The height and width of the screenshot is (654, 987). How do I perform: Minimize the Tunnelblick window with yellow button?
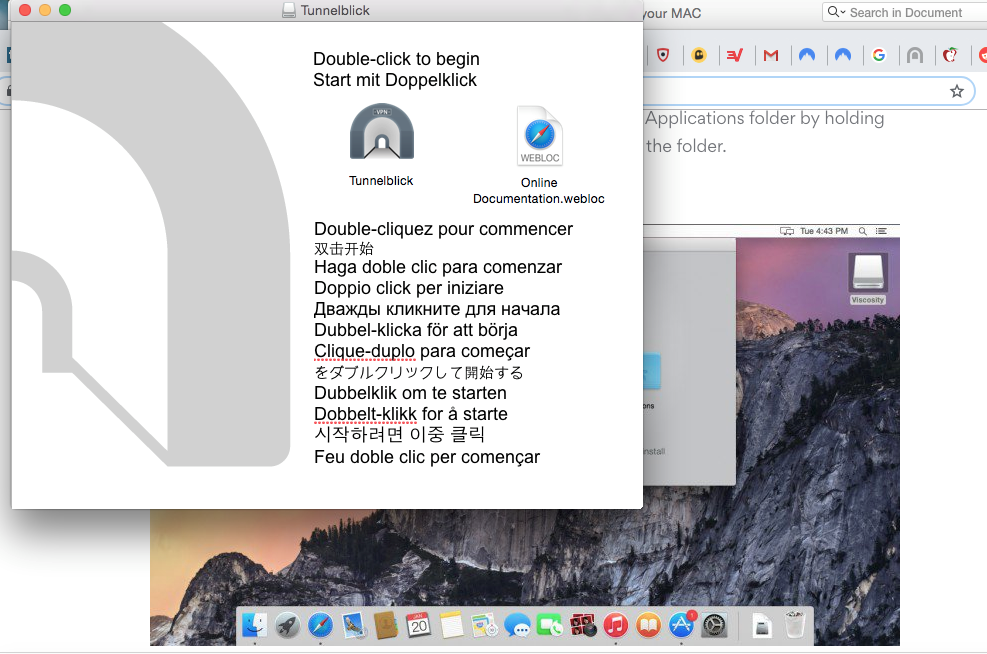coord(45,10)
